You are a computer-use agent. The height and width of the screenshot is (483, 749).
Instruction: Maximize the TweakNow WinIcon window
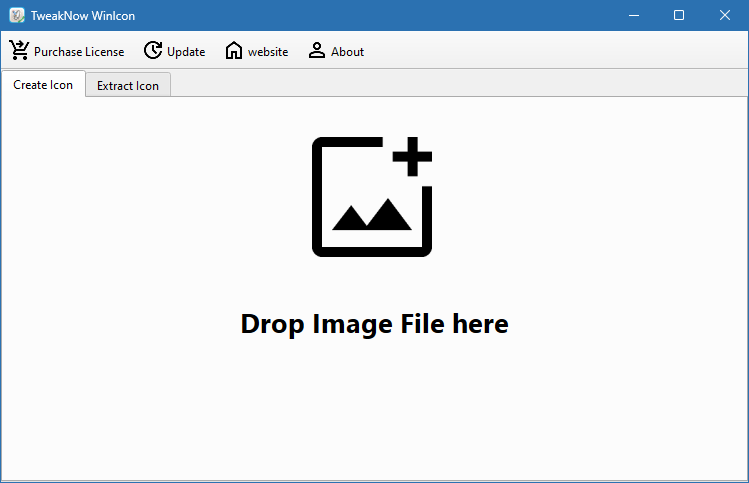(679, 15)
